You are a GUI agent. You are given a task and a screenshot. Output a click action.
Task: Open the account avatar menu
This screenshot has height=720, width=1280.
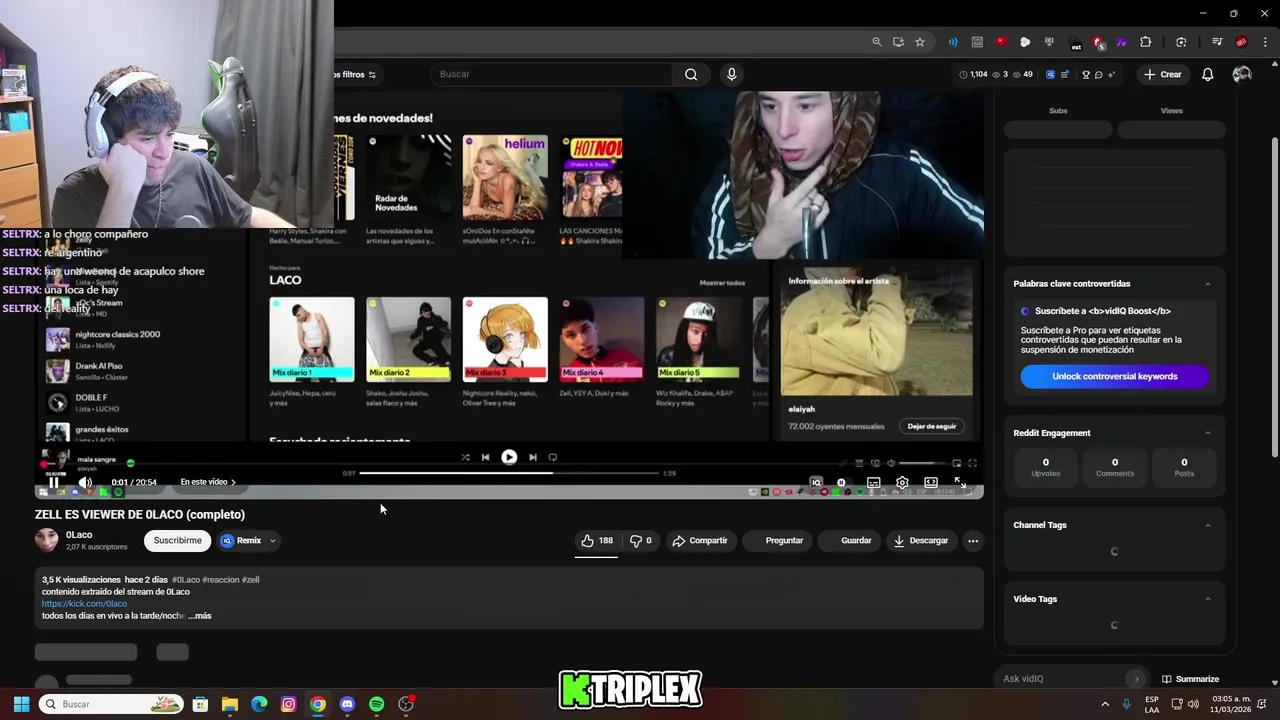pos(1242,74)
